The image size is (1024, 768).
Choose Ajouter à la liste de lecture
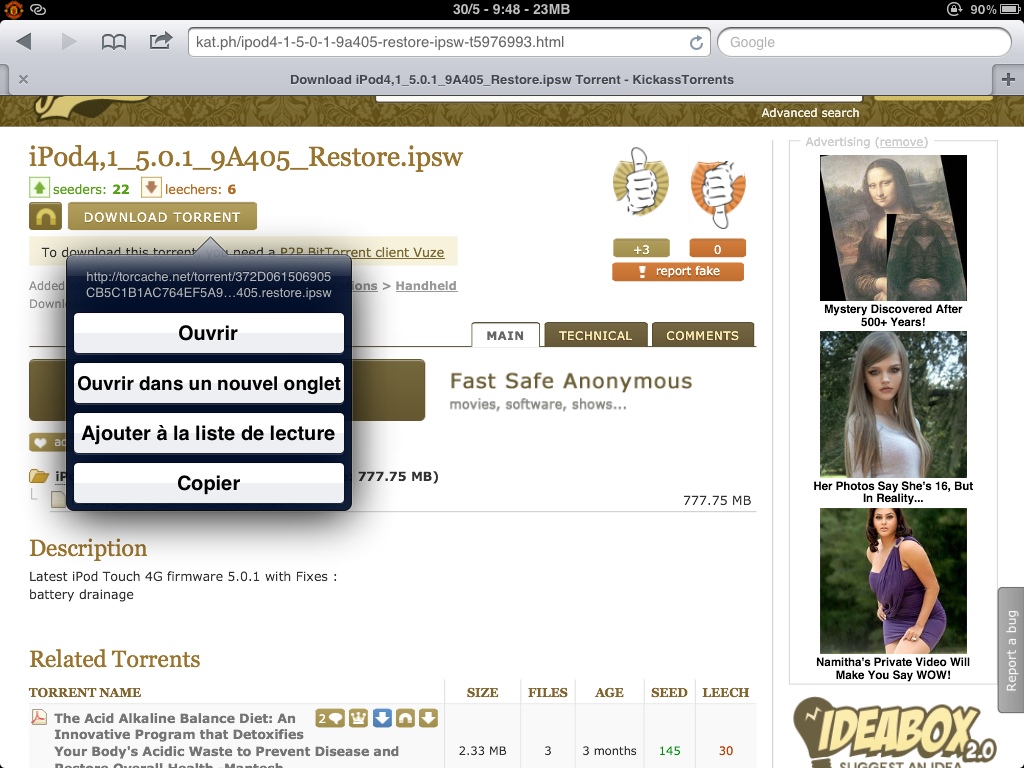click(x=208, y=433)
